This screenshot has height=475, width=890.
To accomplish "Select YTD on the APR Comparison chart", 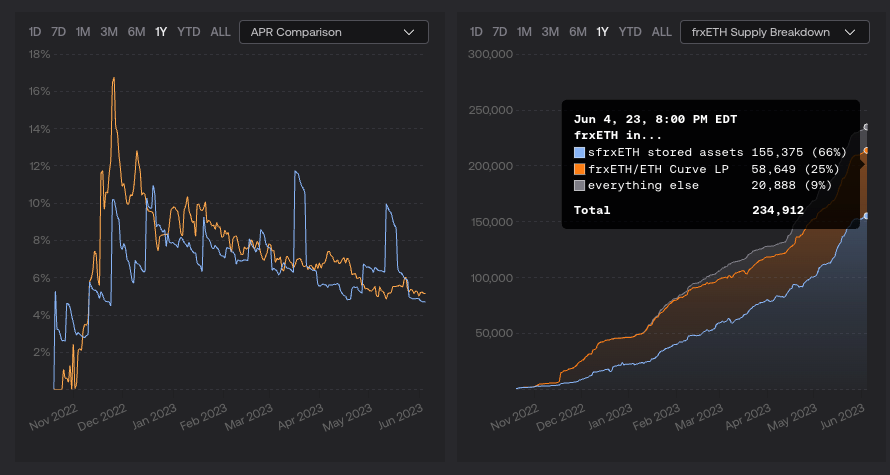I will pyautogui.click(x=189, y=32).
